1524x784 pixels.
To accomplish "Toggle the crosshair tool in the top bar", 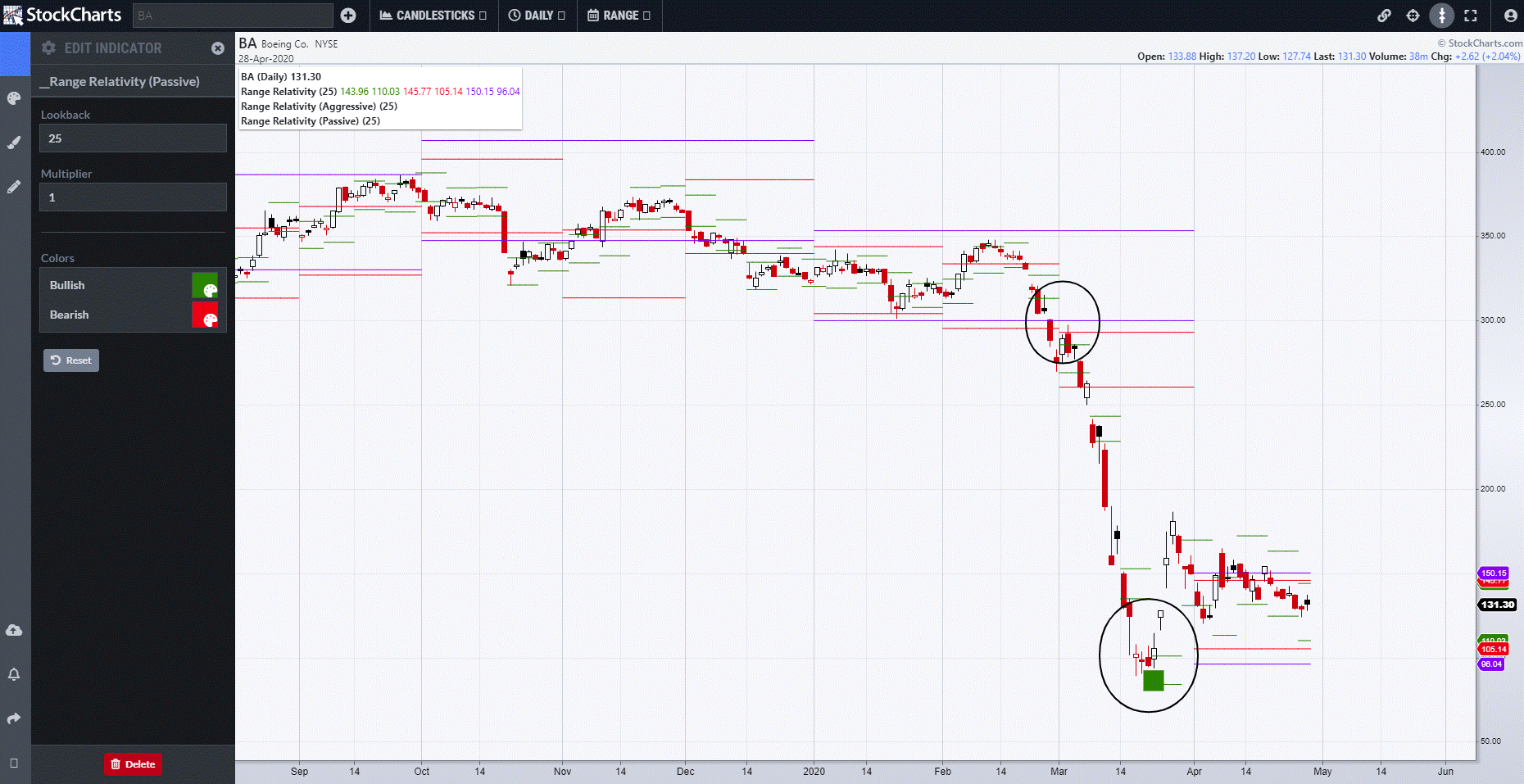I will pyautogui.click(x=1413, y=16).
